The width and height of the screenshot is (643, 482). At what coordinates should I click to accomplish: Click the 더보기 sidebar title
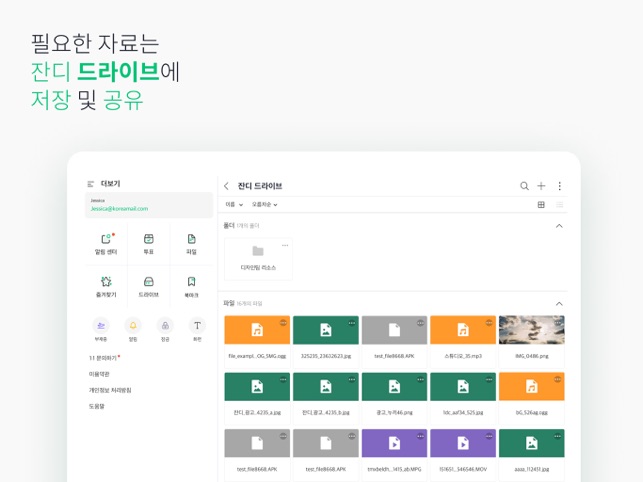(x=110, y=183)
